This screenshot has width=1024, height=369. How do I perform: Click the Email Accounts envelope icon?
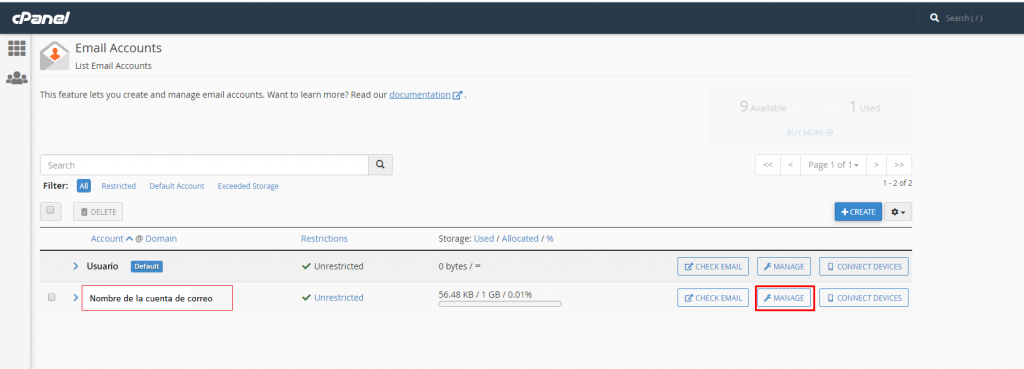pyautogui.click(x=54, y=56)
